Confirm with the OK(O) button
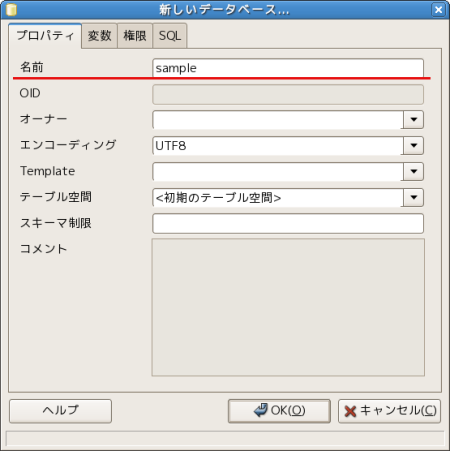The width and height of the screenshot is (450, 451). pos(279,411)
